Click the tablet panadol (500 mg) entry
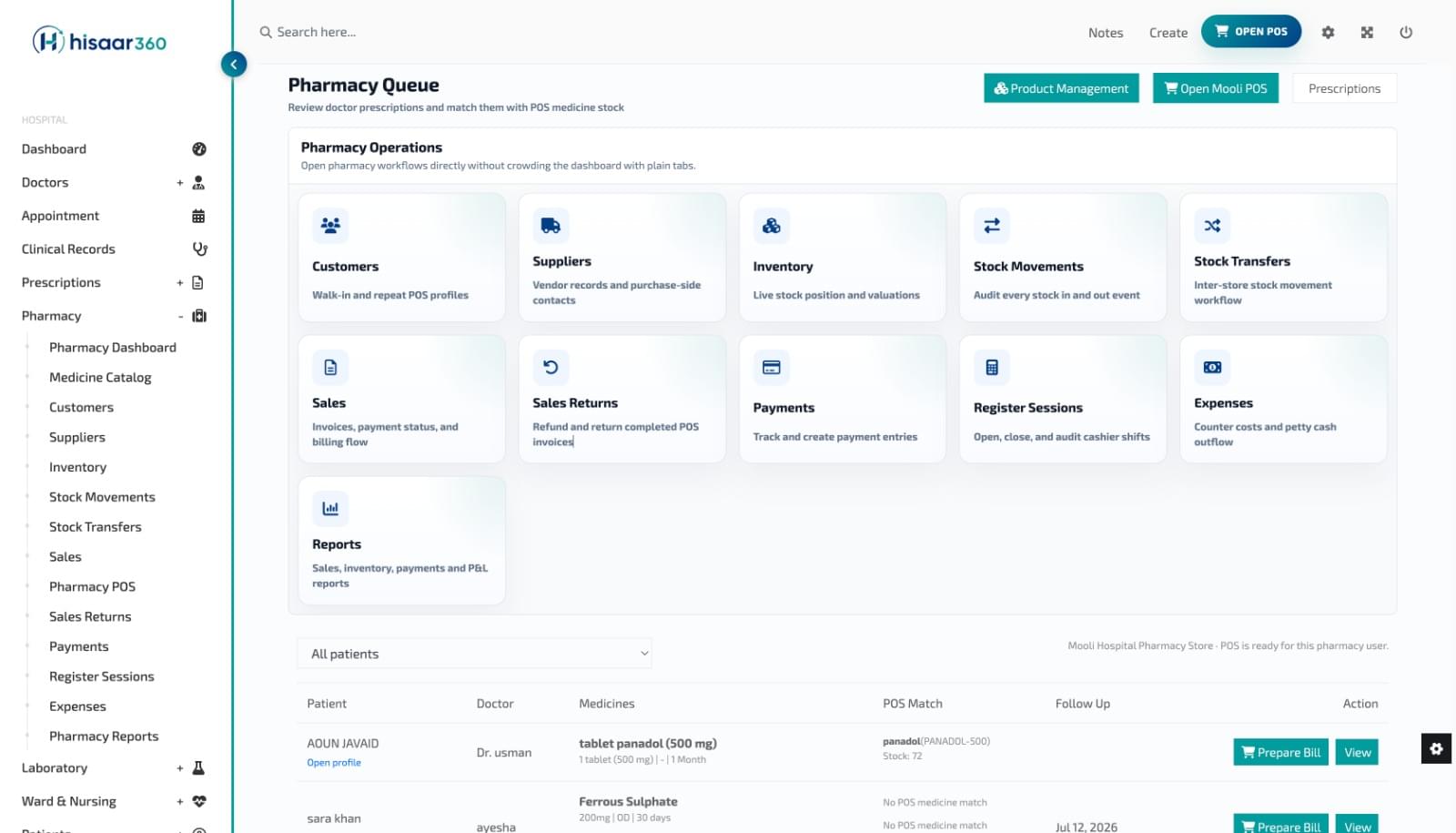 point(648,744)
